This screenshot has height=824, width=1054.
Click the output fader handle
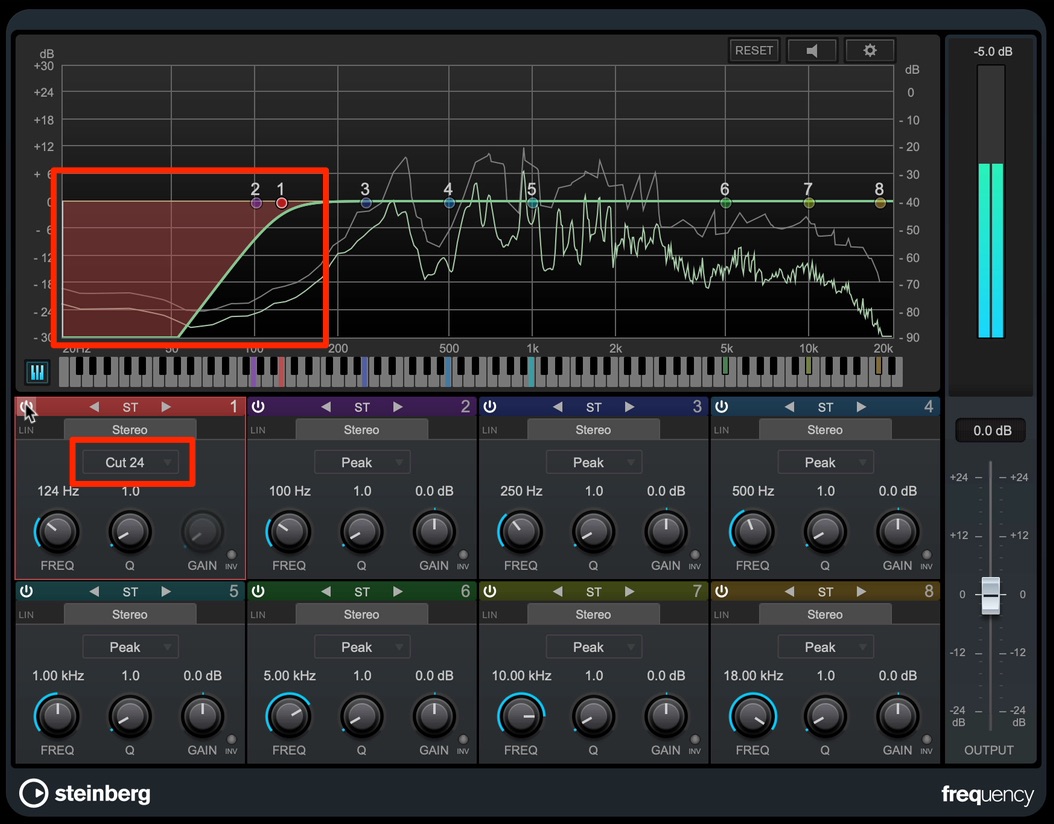[x=990, y=595]
